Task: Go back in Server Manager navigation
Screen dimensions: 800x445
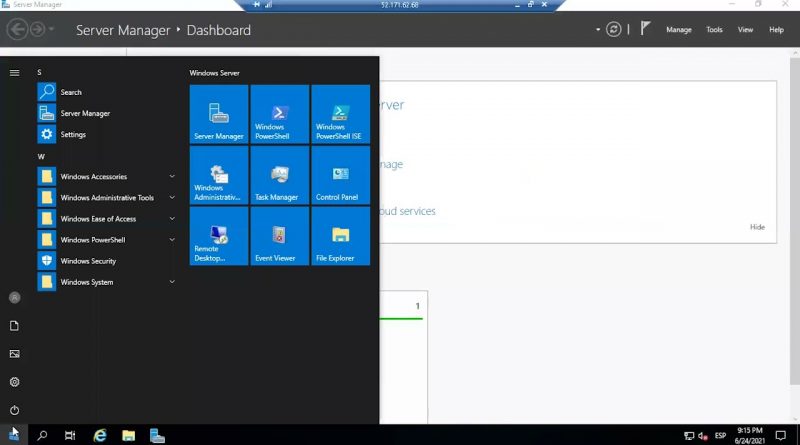Action: pos(17,30)
